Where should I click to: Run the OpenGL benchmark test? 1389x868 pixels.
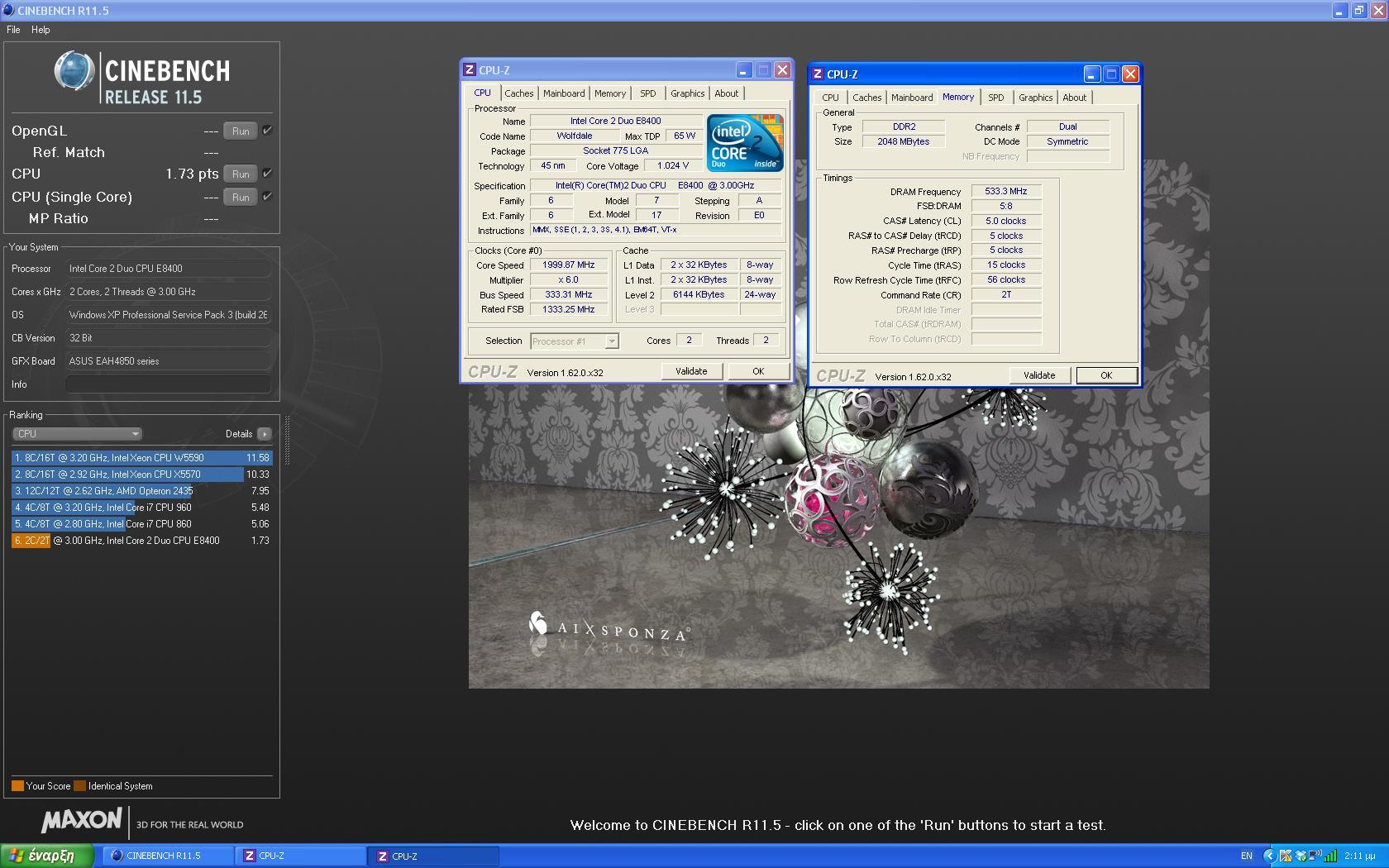pos(241,131)
